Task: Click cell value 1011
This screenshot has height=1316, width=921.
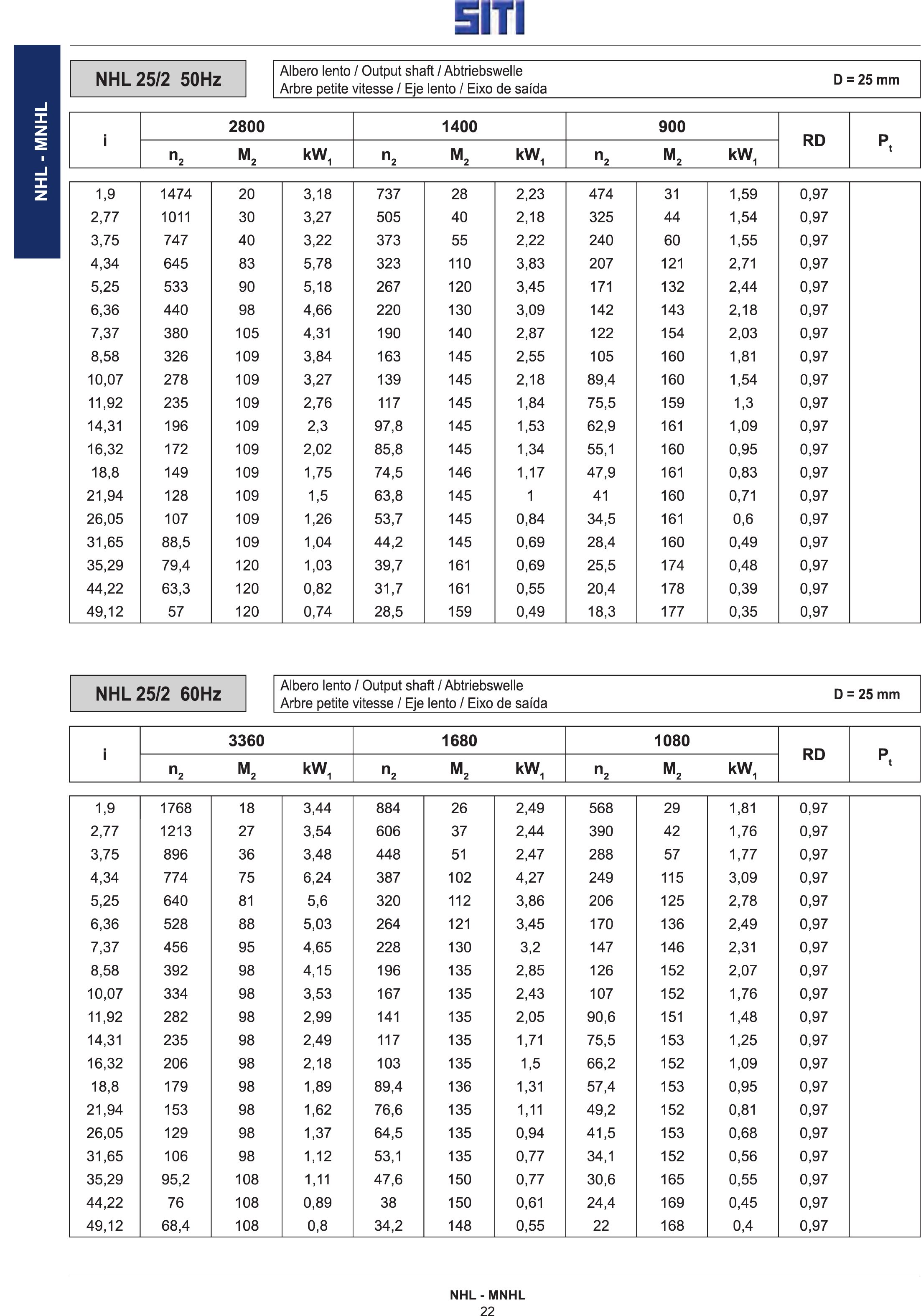Action: point(176,217)
